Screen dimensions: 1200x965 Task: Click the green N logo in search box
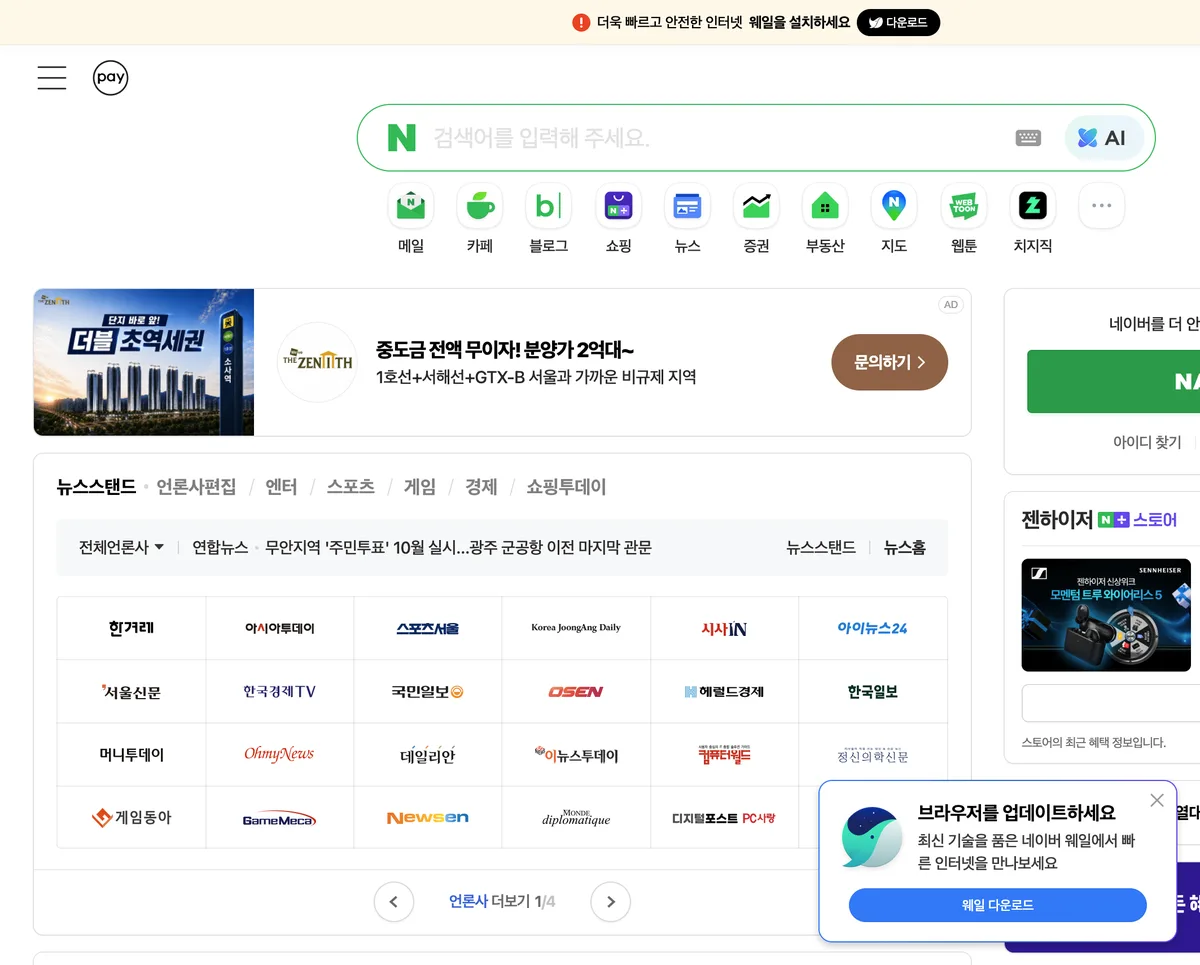401,138
